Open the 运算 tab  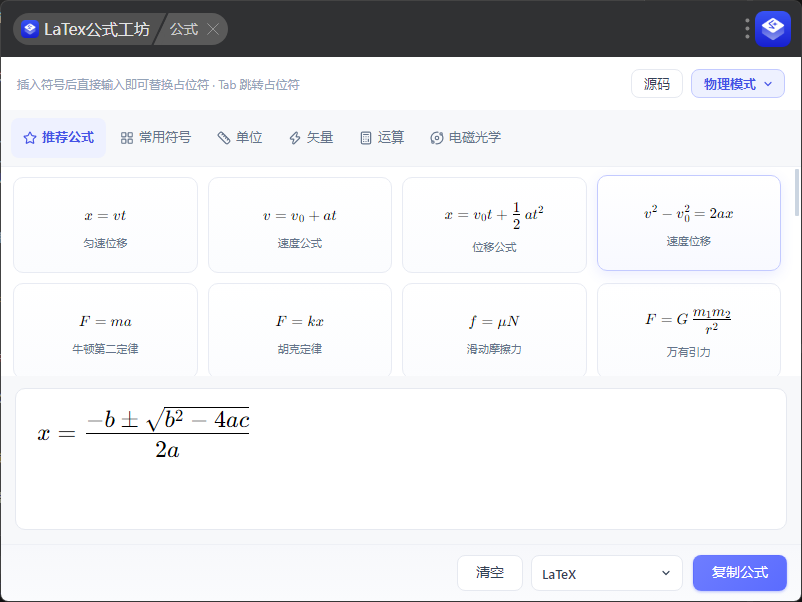coord(382,138)
